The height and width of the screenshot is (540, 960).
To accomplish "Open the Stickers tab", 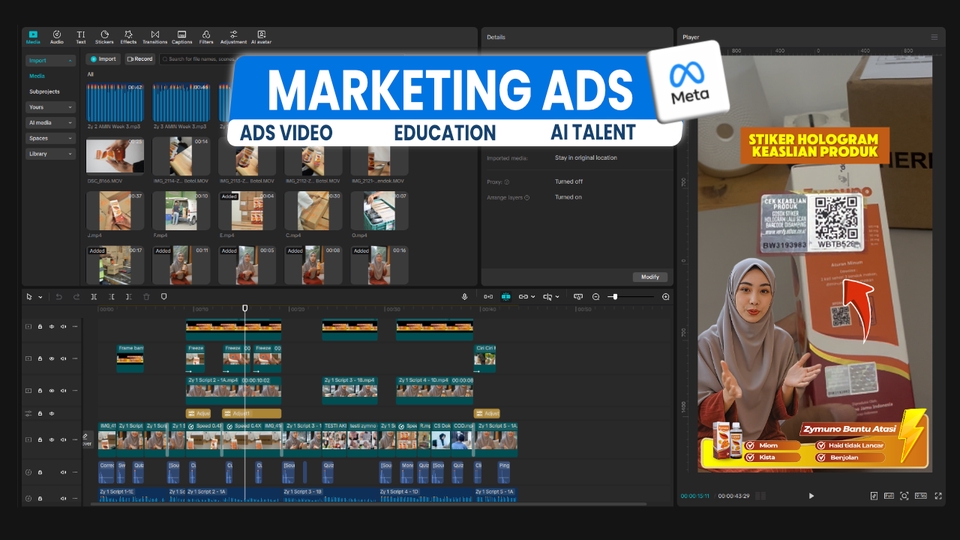I will pos(104,37).
